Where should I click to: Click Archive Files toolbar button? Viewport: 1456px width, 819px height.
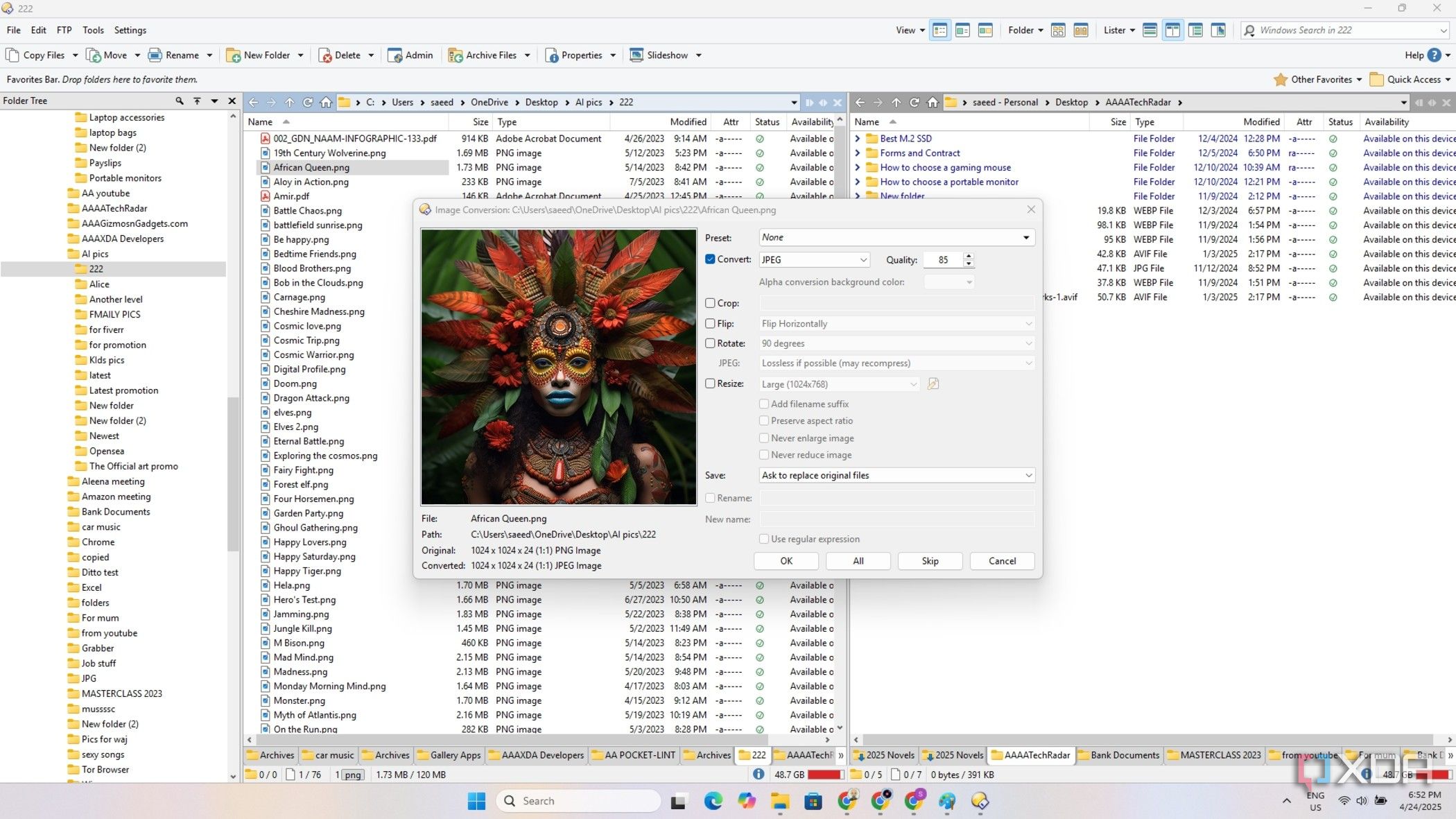[483, 55]
